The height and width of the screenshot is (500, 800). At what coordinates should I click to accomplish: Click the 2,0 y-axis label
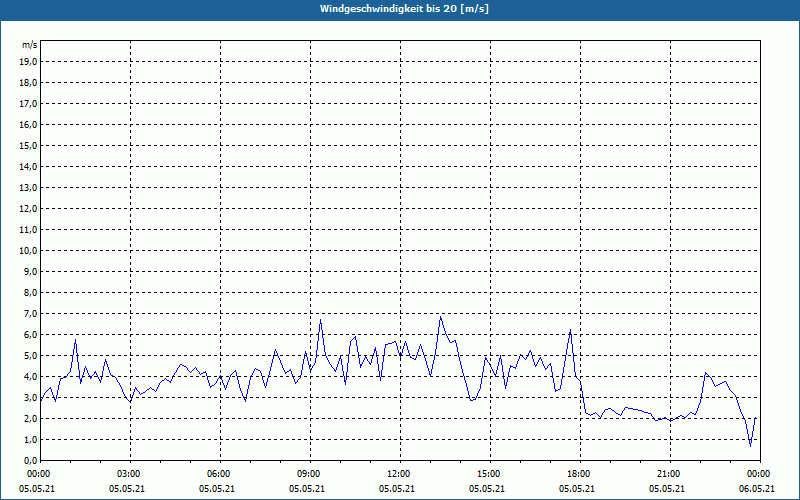click(30, 419)
